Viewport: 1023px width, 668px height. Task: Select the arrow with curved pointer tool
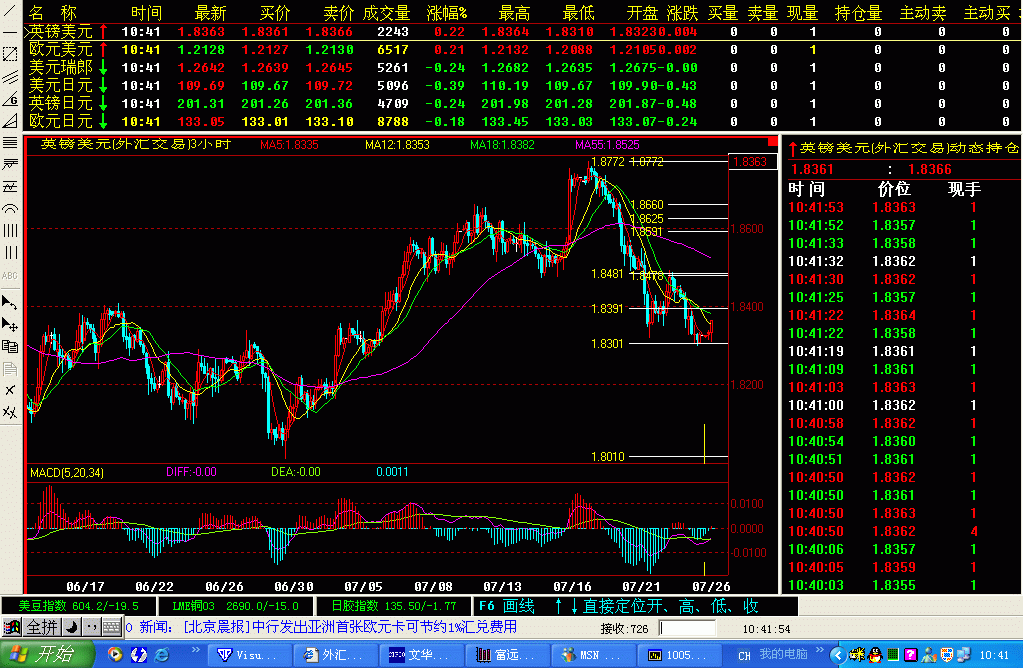10,302
